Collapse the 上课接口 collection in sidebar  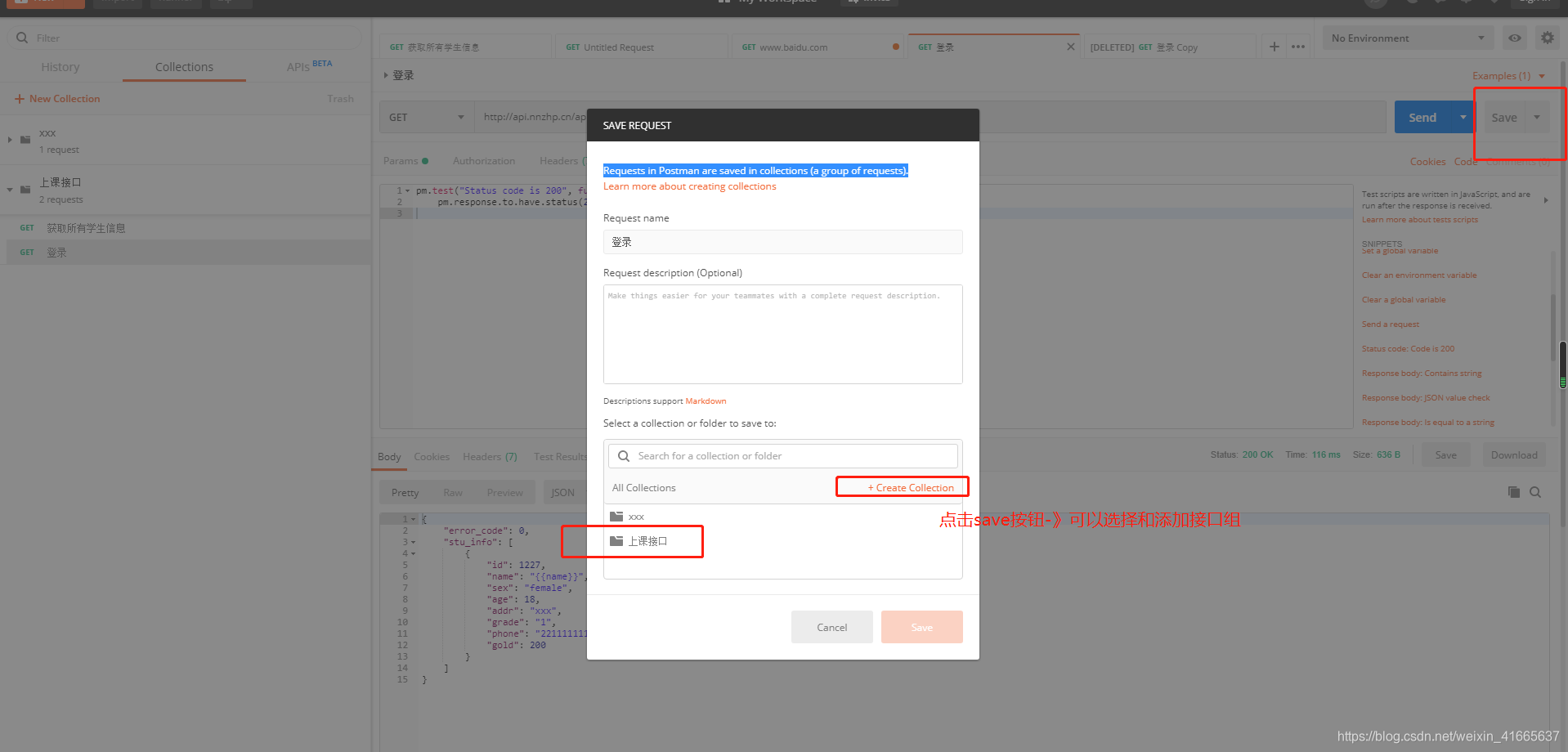click(10, 190)
